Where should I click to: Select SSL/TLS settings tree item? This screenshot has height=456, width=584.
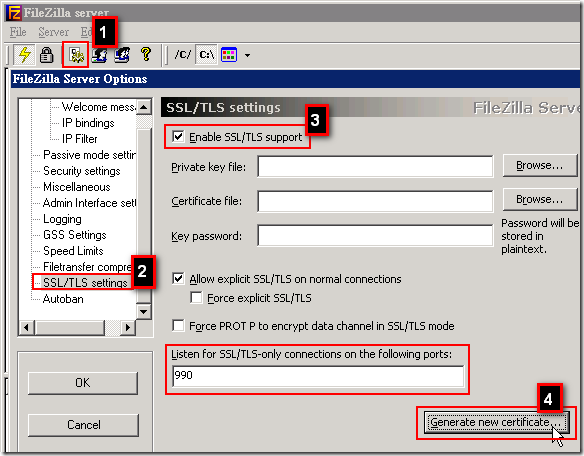[x=85, y=283]
